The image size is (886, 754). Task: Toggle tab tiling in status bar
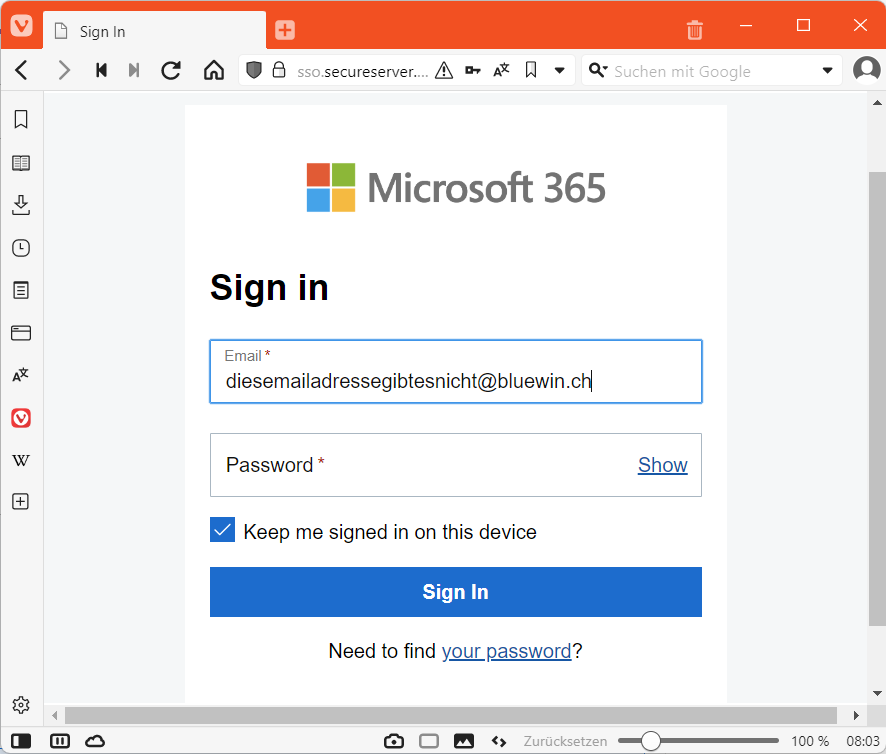point(59,741)
